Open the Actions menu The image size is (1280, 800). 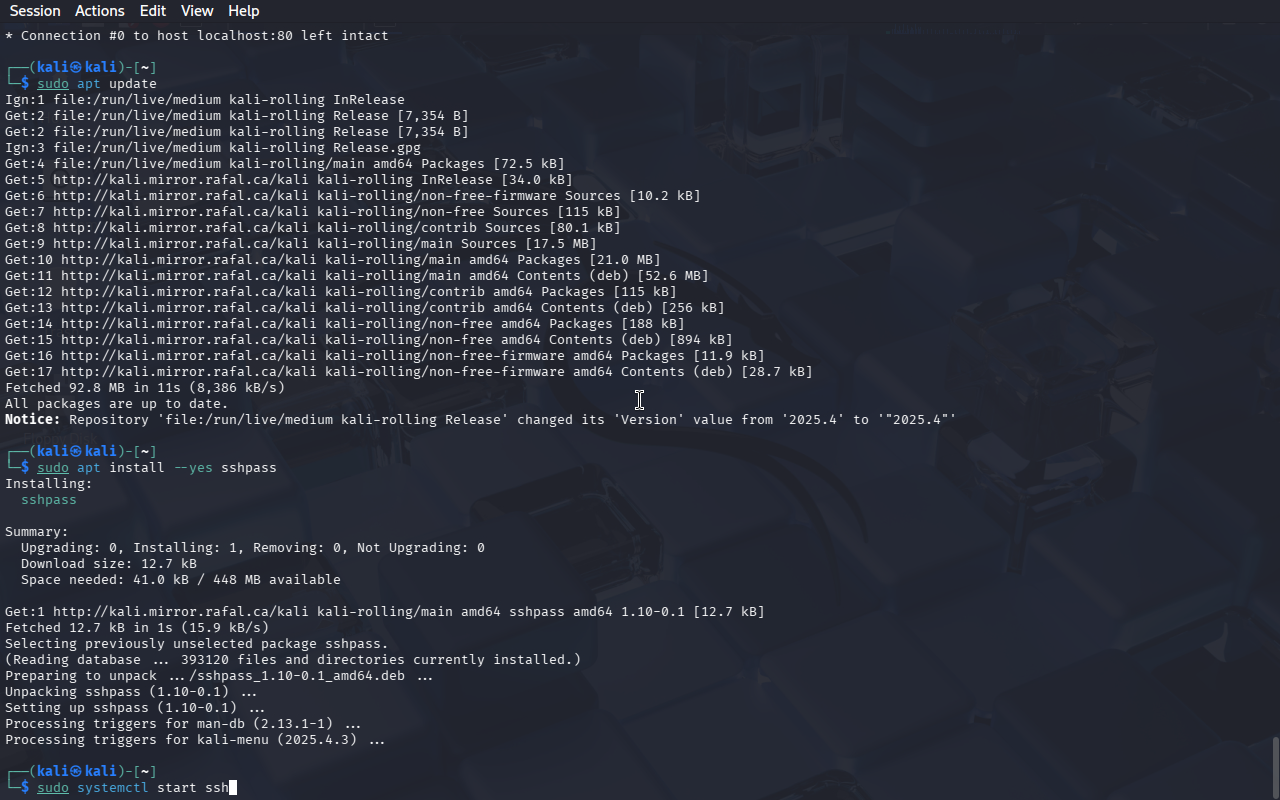click(x=100, y=11)
